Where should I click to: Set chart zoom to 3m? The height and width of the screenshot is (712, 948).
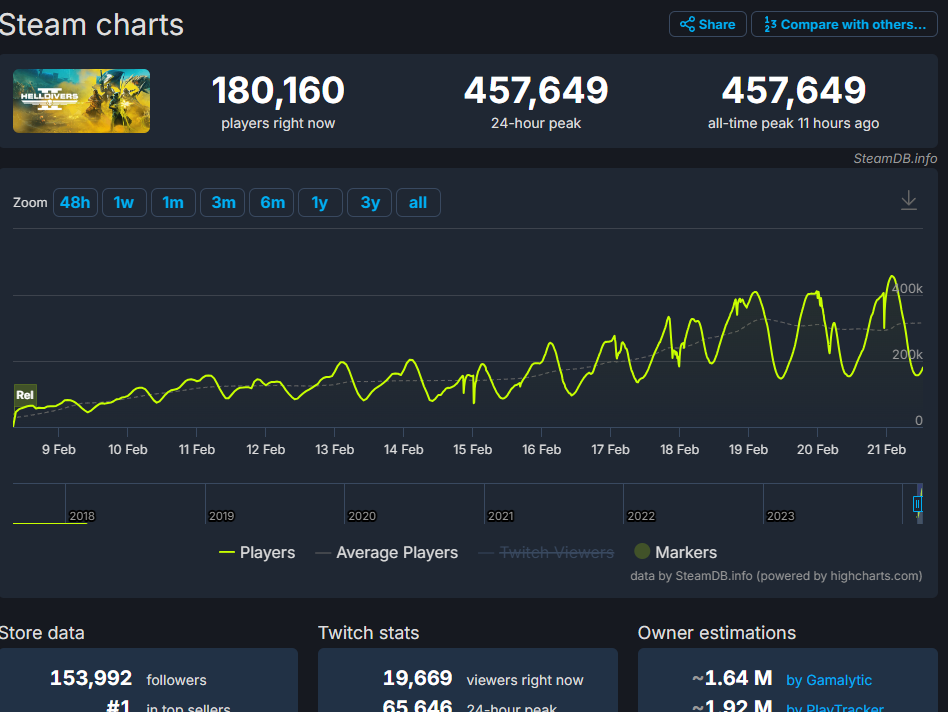tap(222, 202)
